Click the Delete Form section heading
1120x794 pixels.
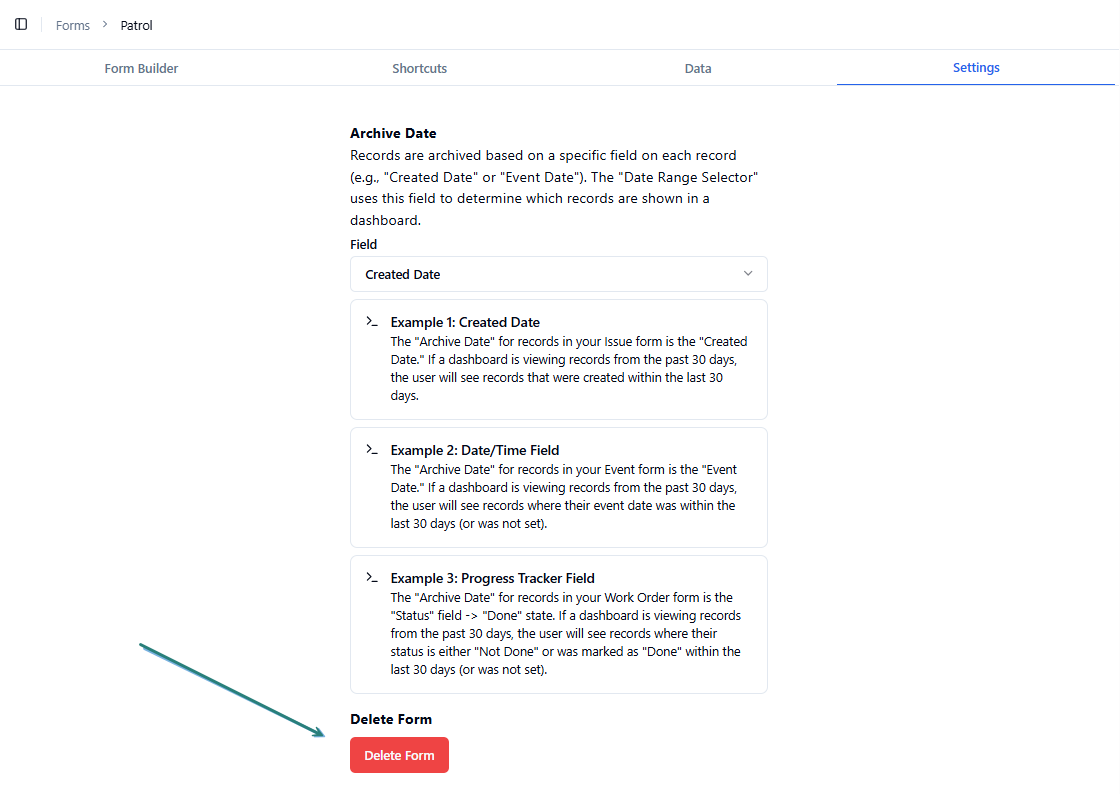(x=391, y=719)
